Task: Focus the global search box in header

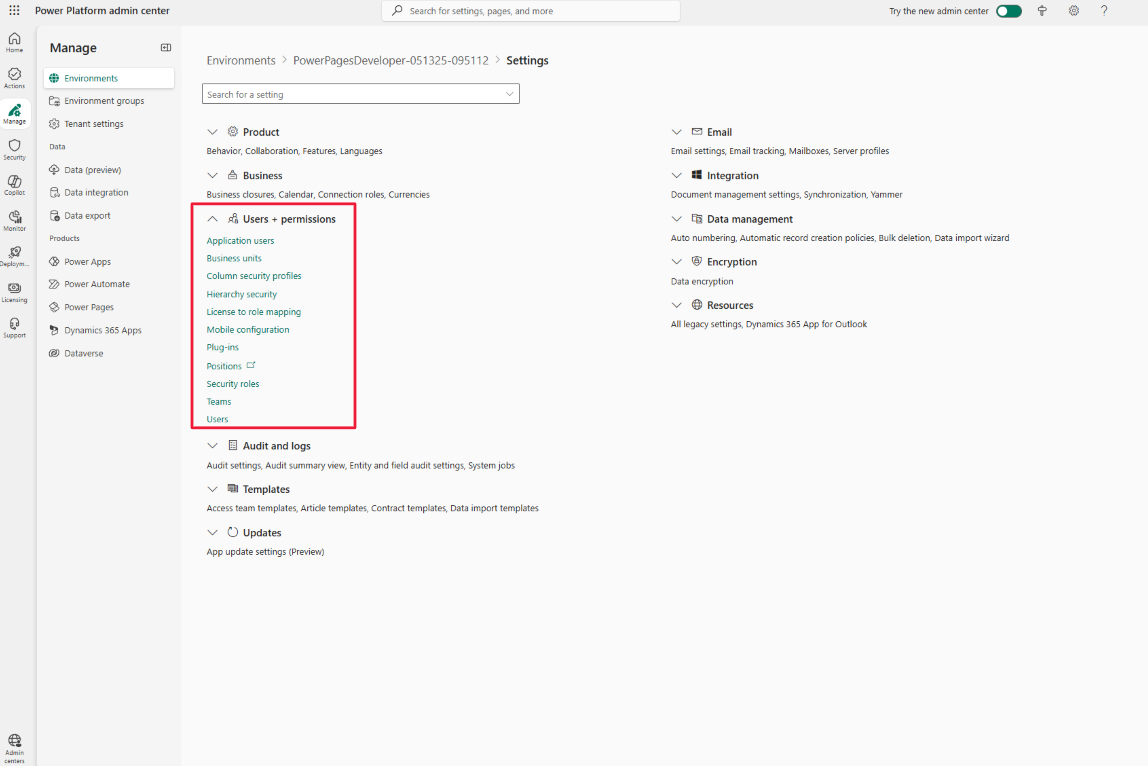Action: [531, 11]
